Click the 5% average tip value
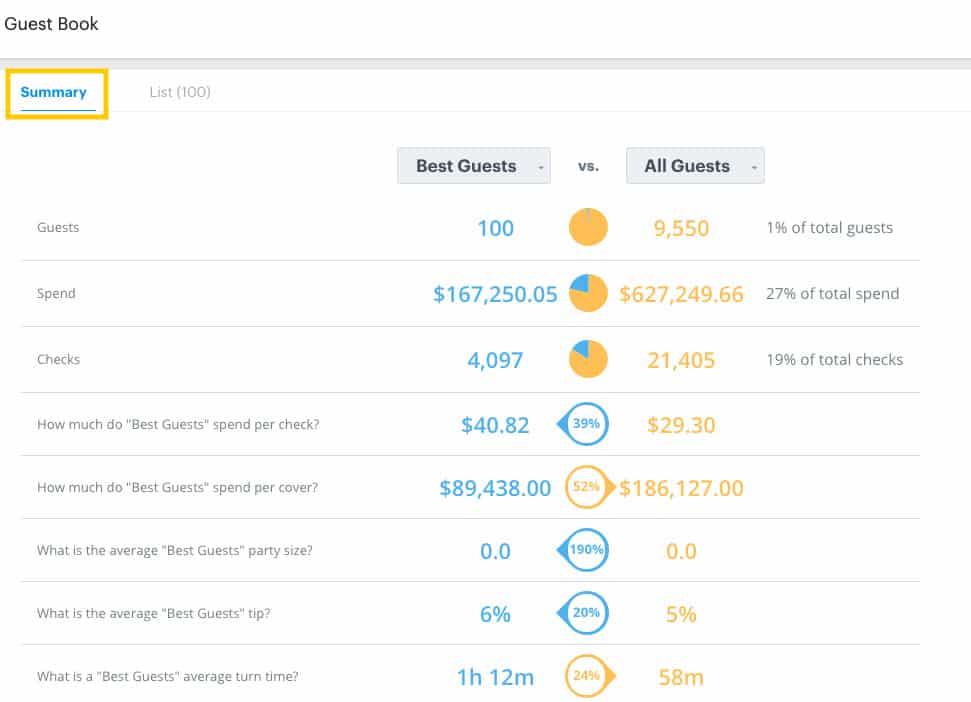Viewport: 971px width, 702px height. [681, 615]
